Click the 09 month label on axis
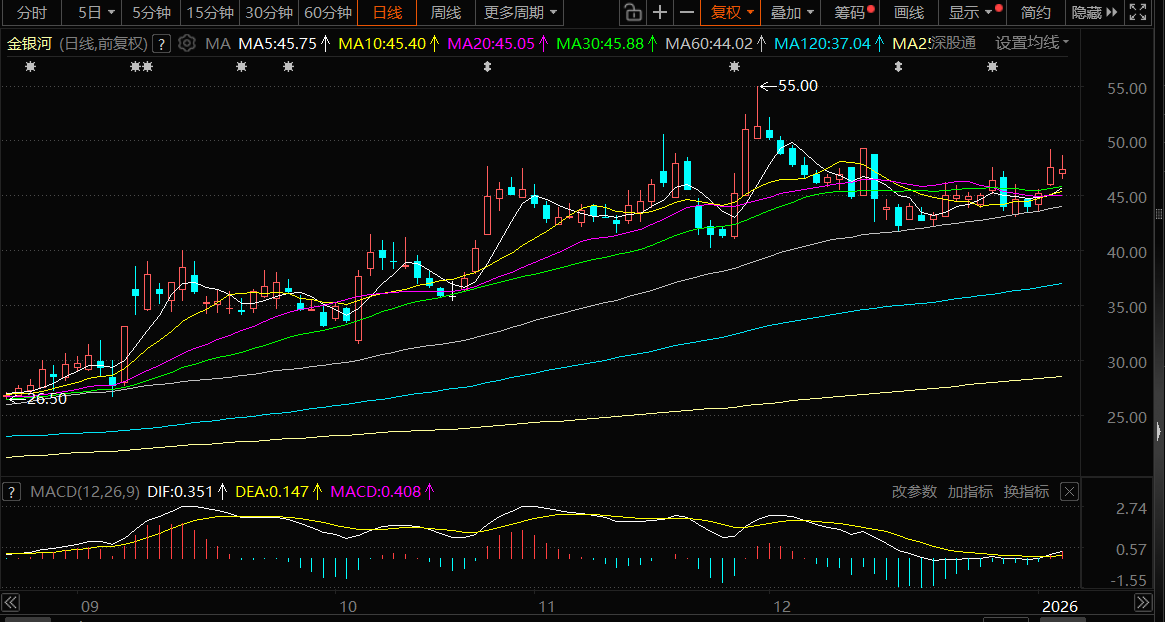The height and width of the screenshot is (622, 1165). coord(89,606)
